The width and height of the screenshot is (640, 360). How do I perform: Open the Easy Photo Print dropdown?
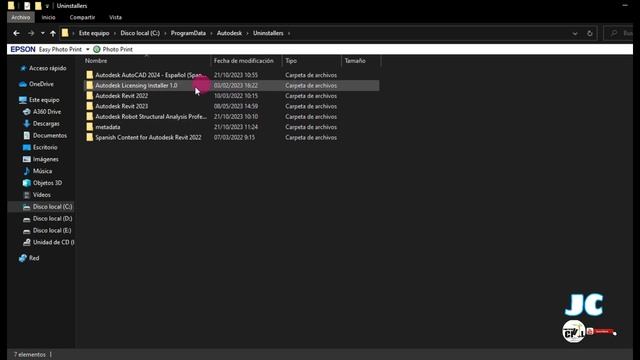tap(87, 49)
